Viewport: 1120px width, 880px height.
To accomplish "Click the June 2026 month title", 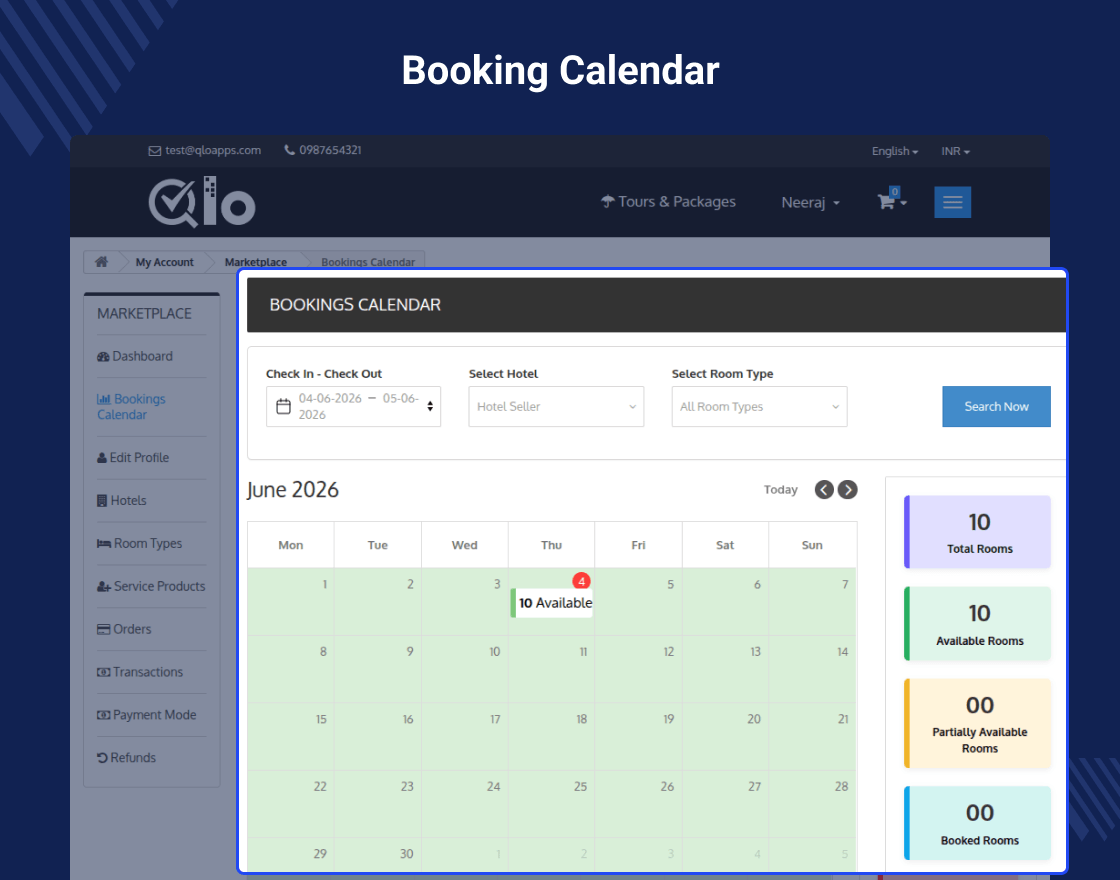I will pos(293,490).
